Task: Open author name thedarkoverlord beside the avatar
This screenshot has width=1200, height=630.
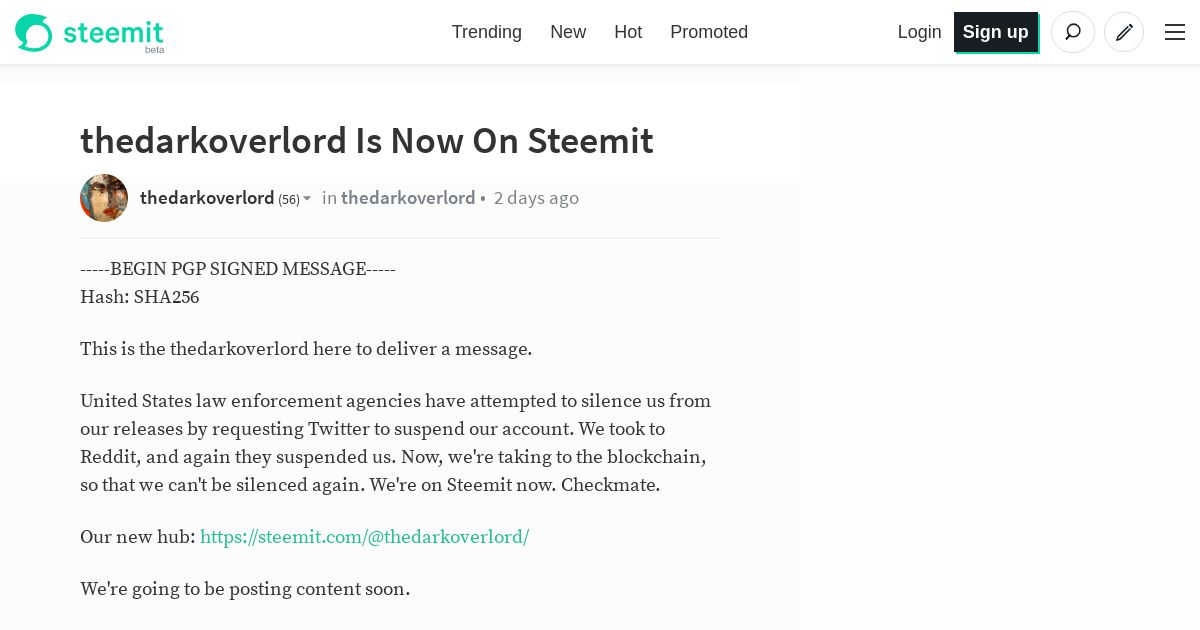Action: coord(207,198)
